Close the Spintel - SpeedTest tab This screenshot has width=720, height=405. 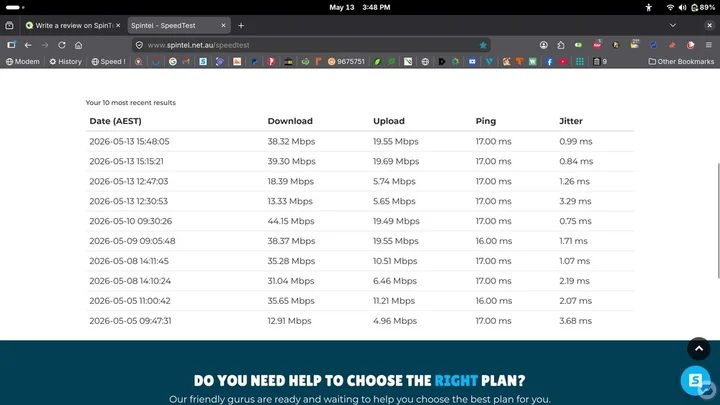224,26
